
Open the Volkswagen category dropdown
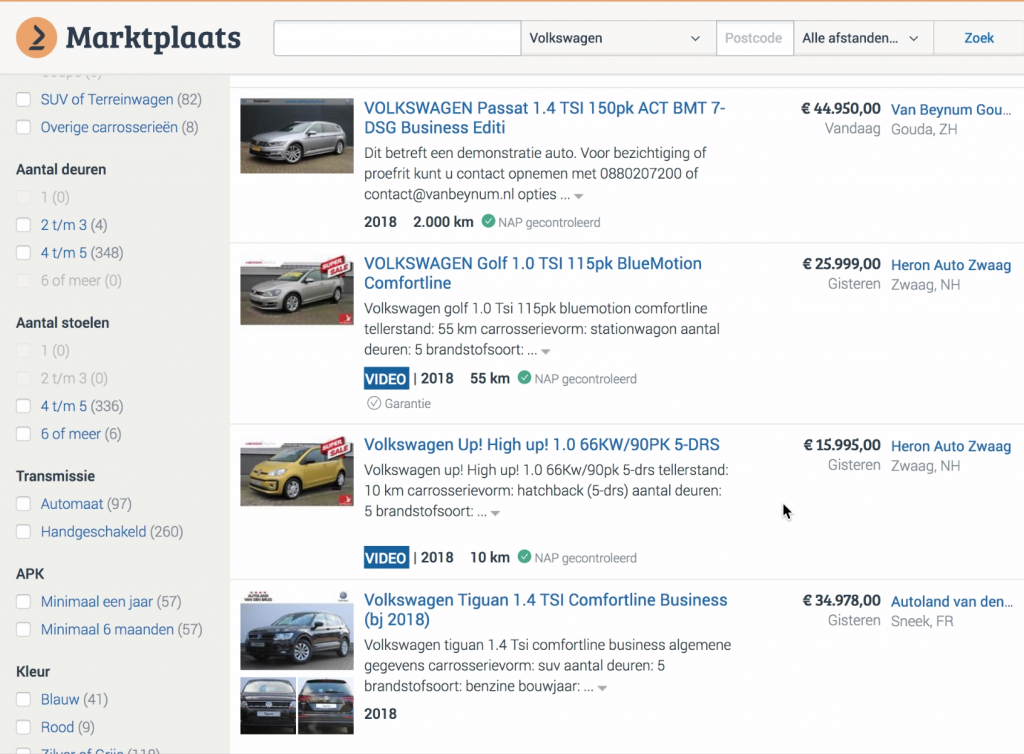(x=617, y=38)
